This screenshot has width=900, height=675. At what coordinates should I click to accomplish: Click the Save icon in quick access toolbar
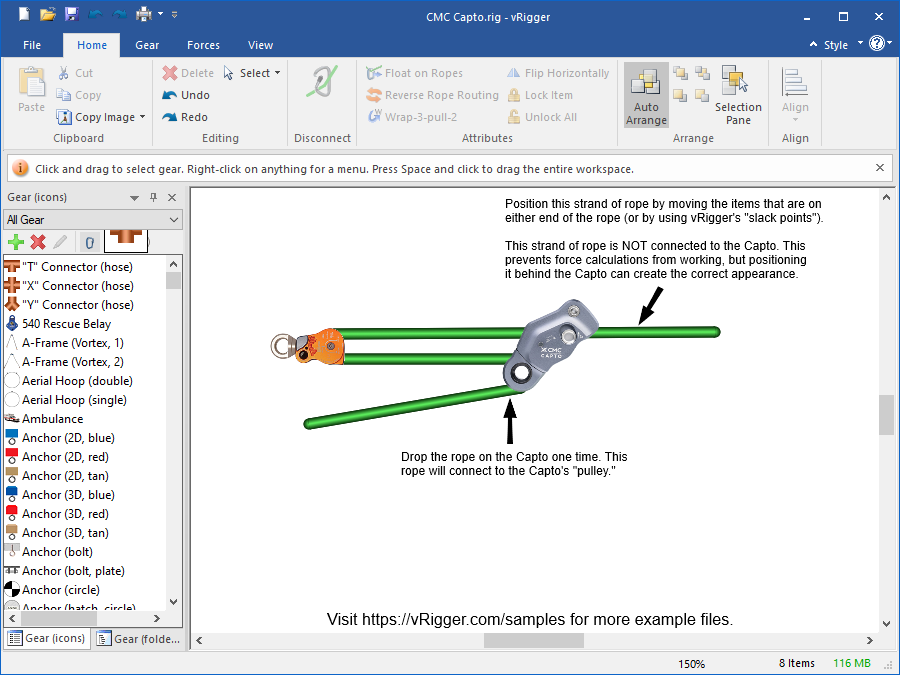tap(71, 14)
